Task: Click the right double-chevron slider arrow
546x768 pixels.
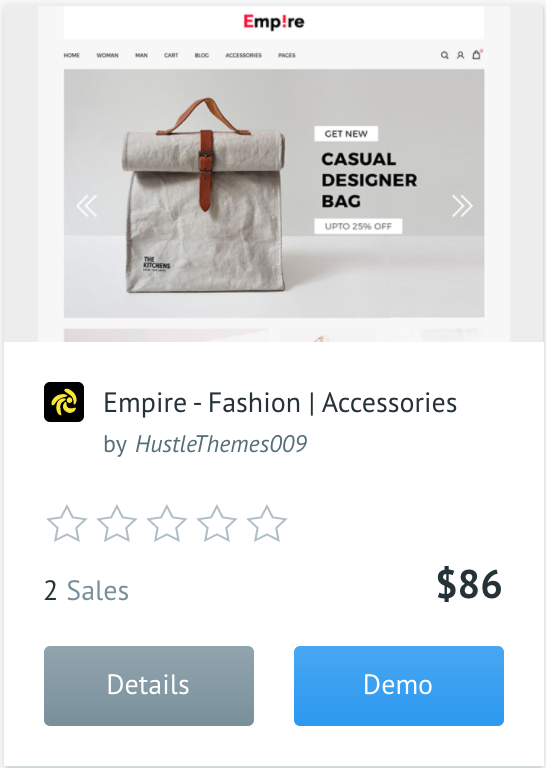Action: pos(462,206)
